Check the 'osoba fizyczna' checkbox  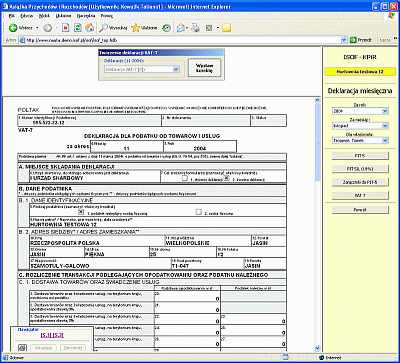tap(199, 212)
